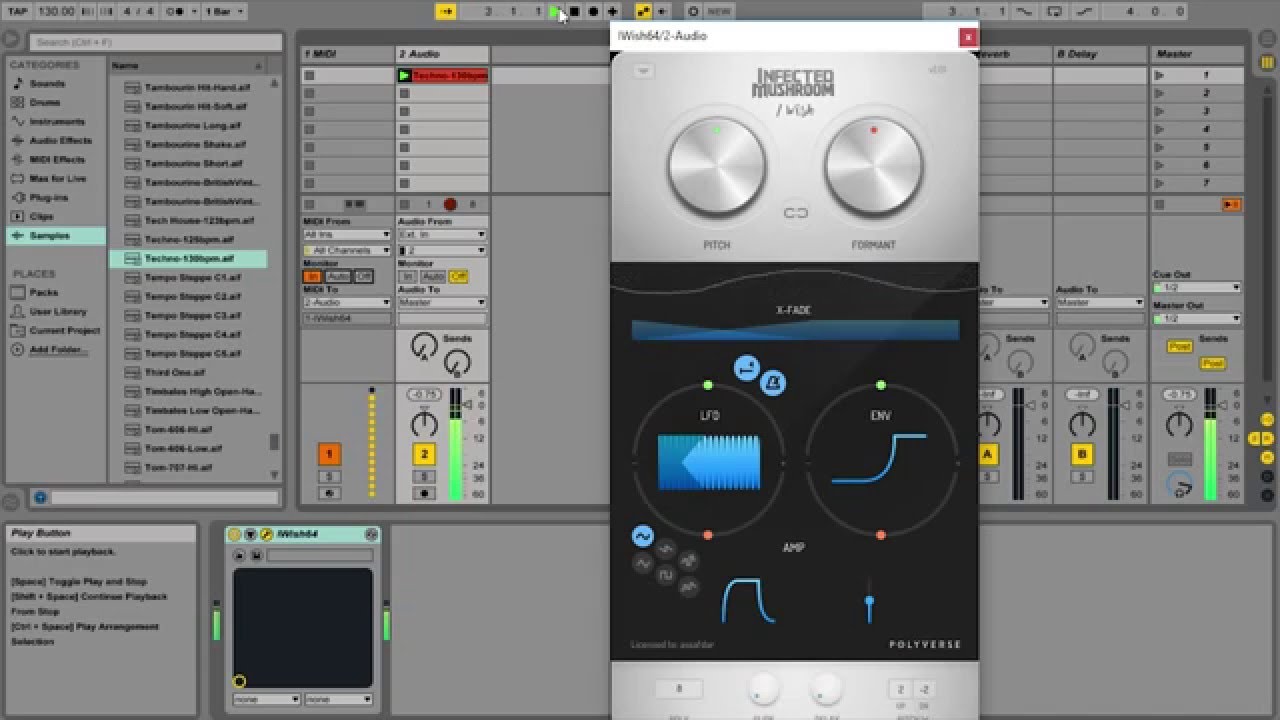The image size is (1280, 720).
Task: Select the MIDI Effects category
Action: pyautogui.click(x=57, y=160)
